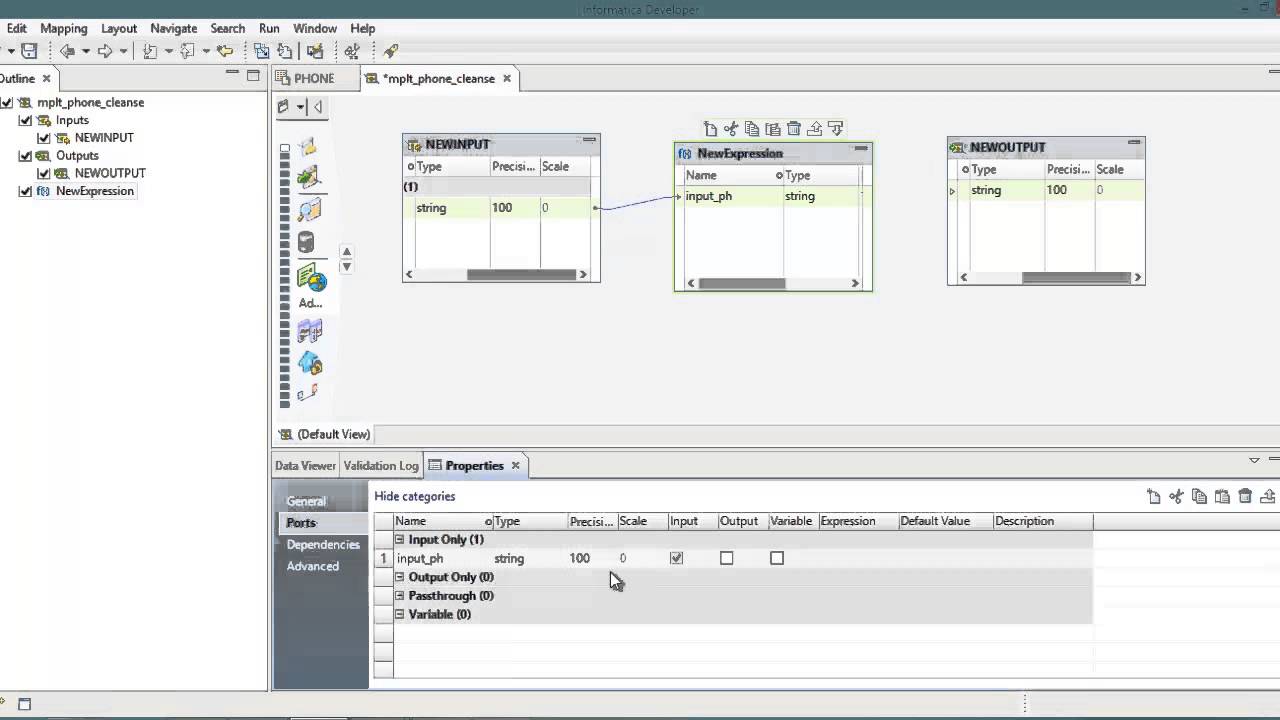Collapse the Output Only (0) group
This screenshot has width=1280, height=720.
pyautogui.click(x=400, y=577)
